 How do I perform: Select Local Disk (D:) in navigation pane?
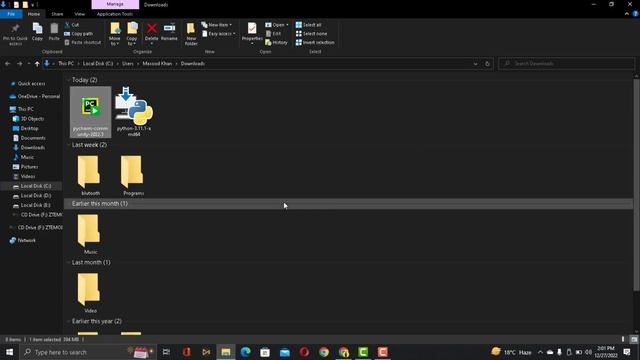click(x=36, y=196)
